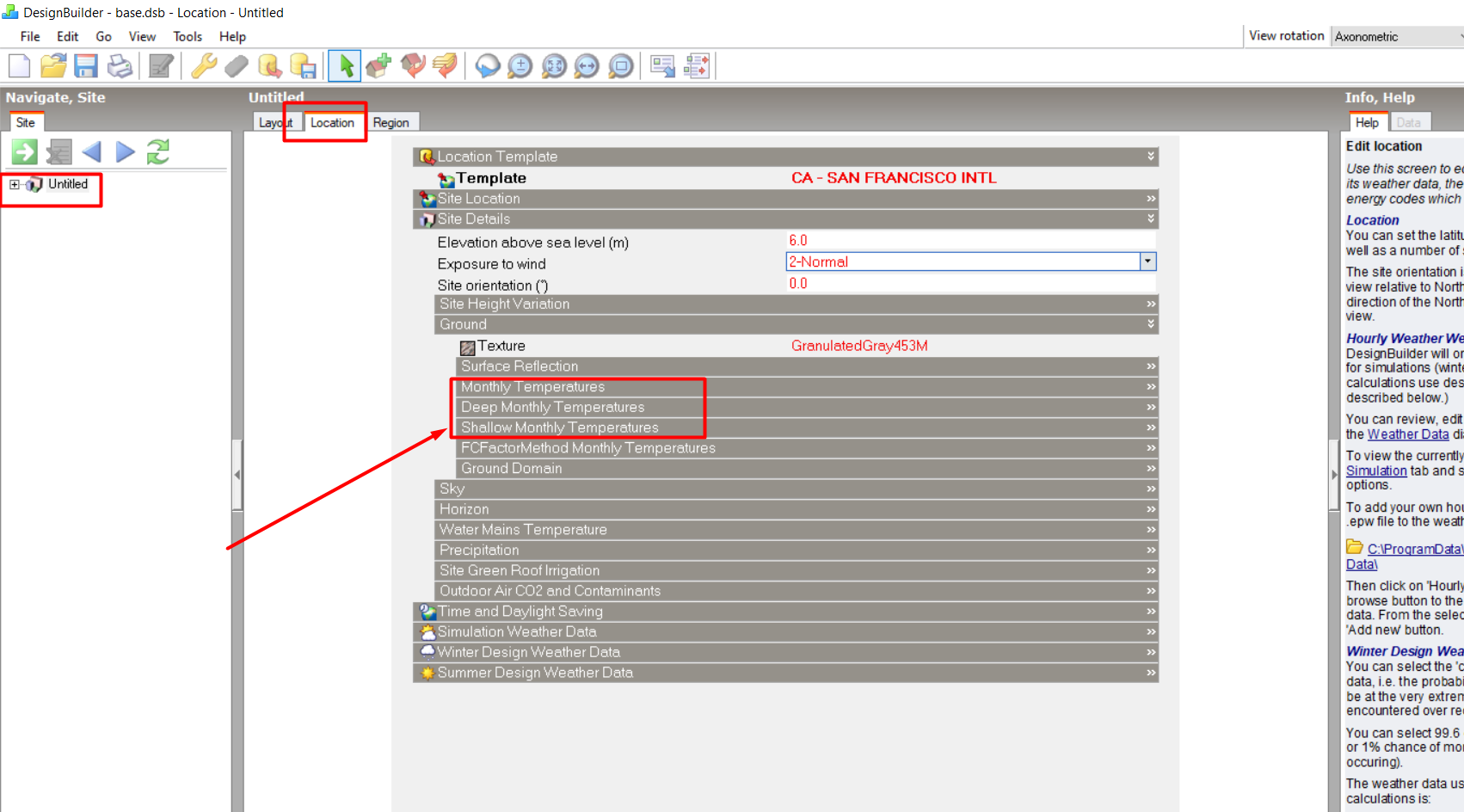Navigate forward with the blue right arrow
Screen dimensions: 1464x812
tap(126, 152)
